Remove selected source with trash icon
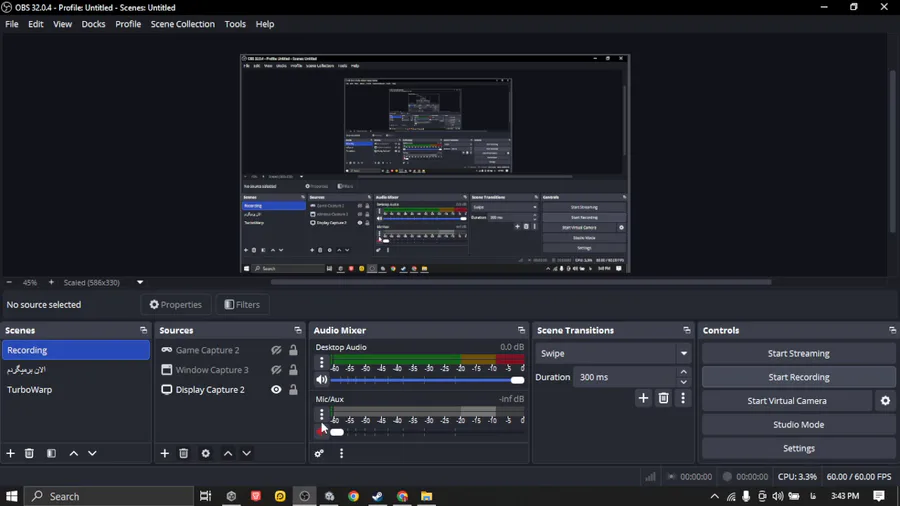 click(184, 453)
